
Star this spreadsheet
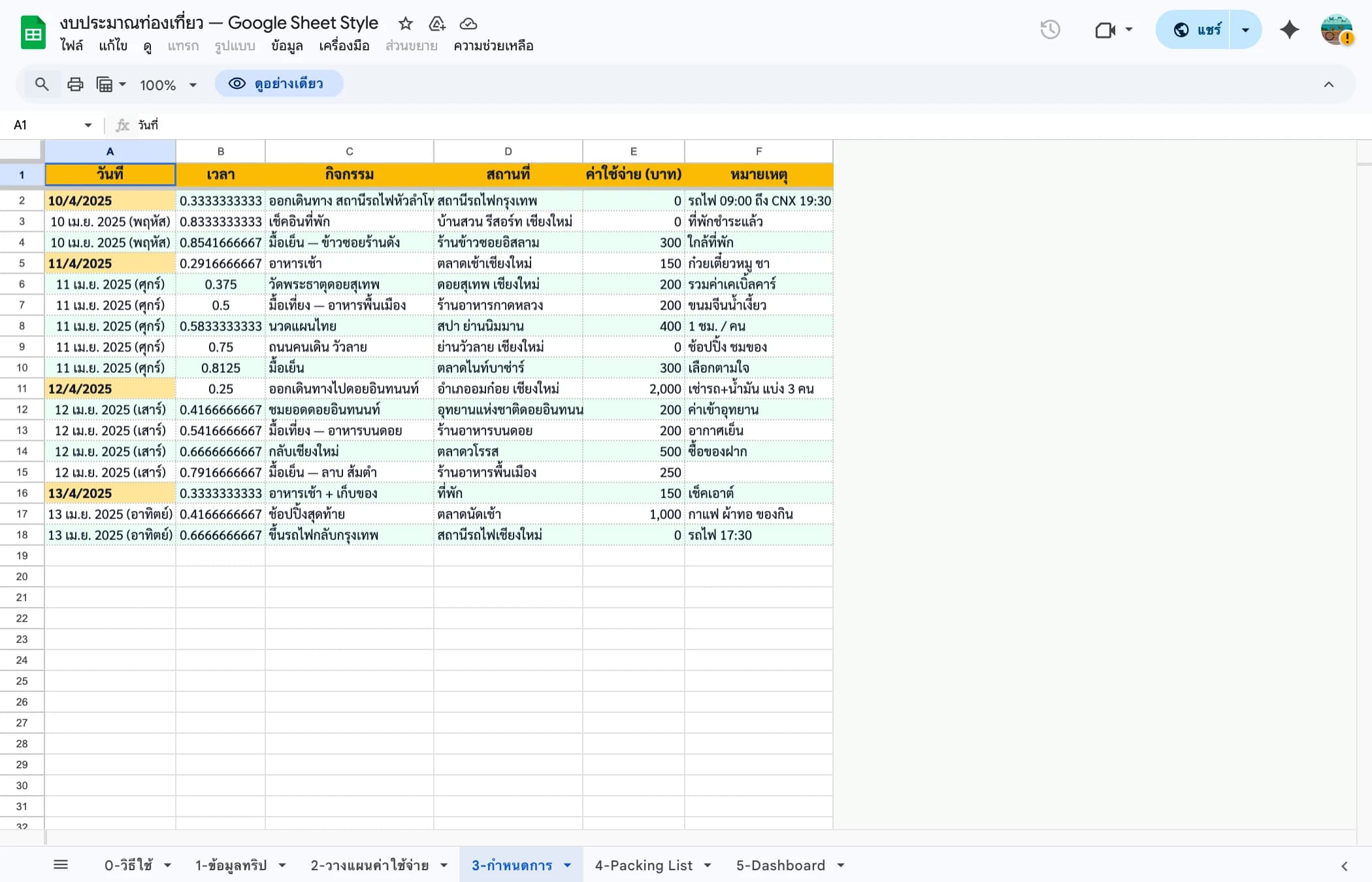point(405,24)
